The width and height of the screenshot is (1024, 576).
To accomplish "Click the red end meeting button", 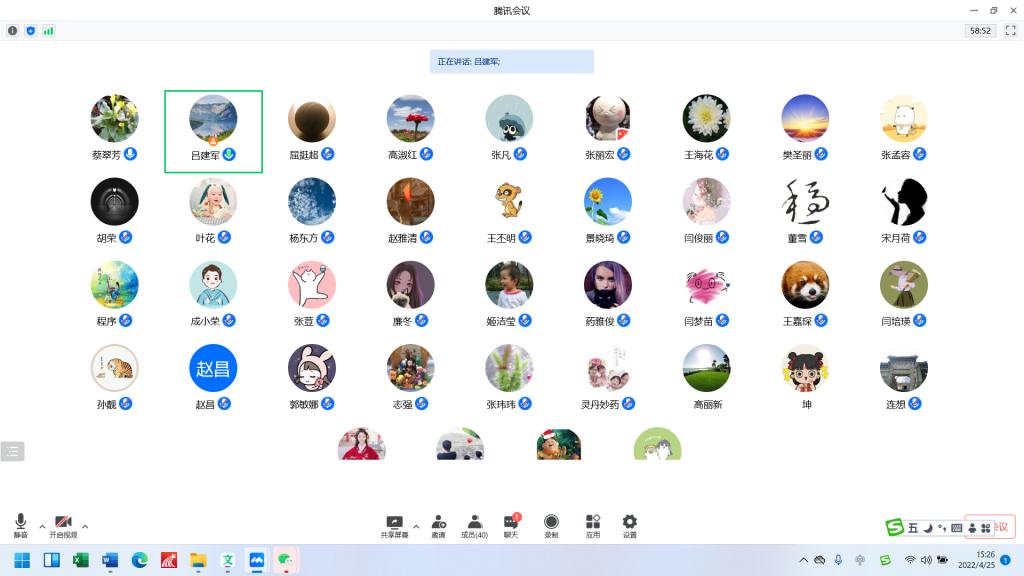I will pos(1000,526).
